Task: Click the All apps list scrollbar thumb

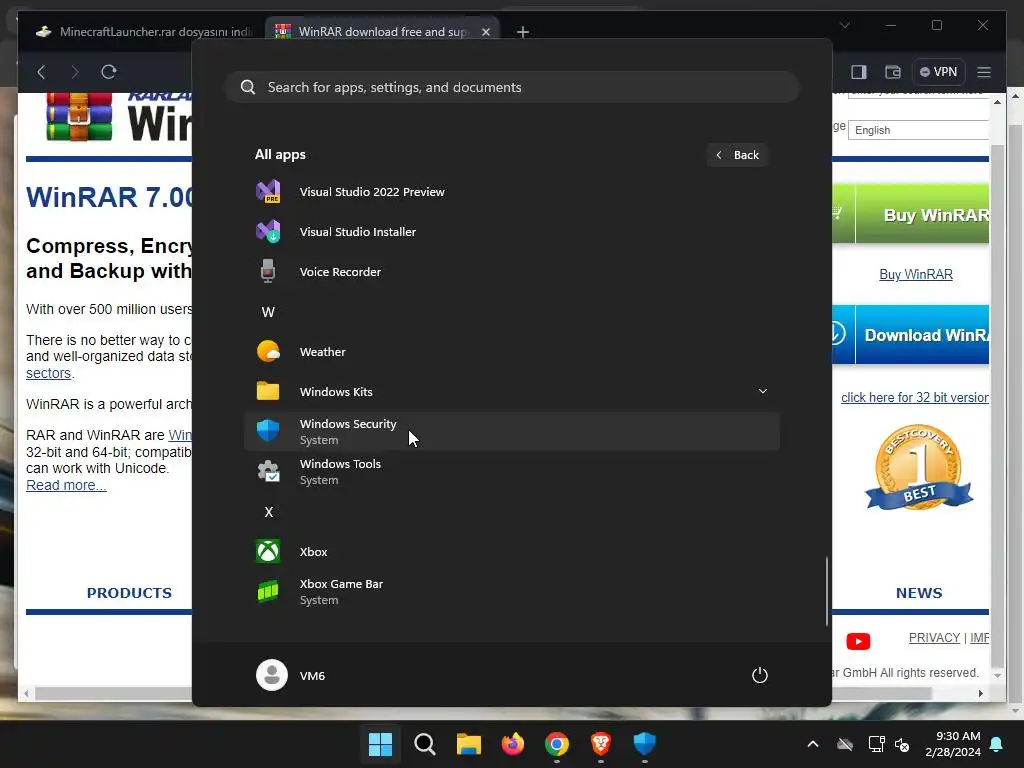Action: (x=827, y=592)
